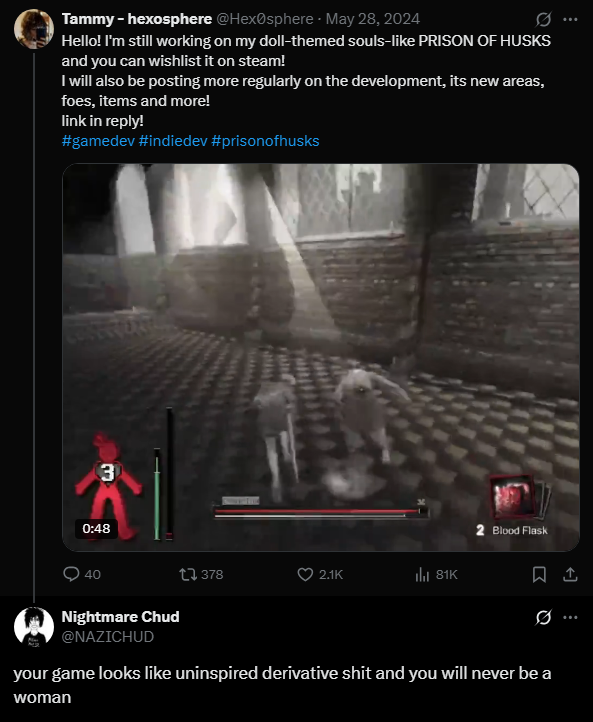Open Nightmare Chud's profile avatar
This screenshot has height=722, width=593.
click(x=34, y=627)
